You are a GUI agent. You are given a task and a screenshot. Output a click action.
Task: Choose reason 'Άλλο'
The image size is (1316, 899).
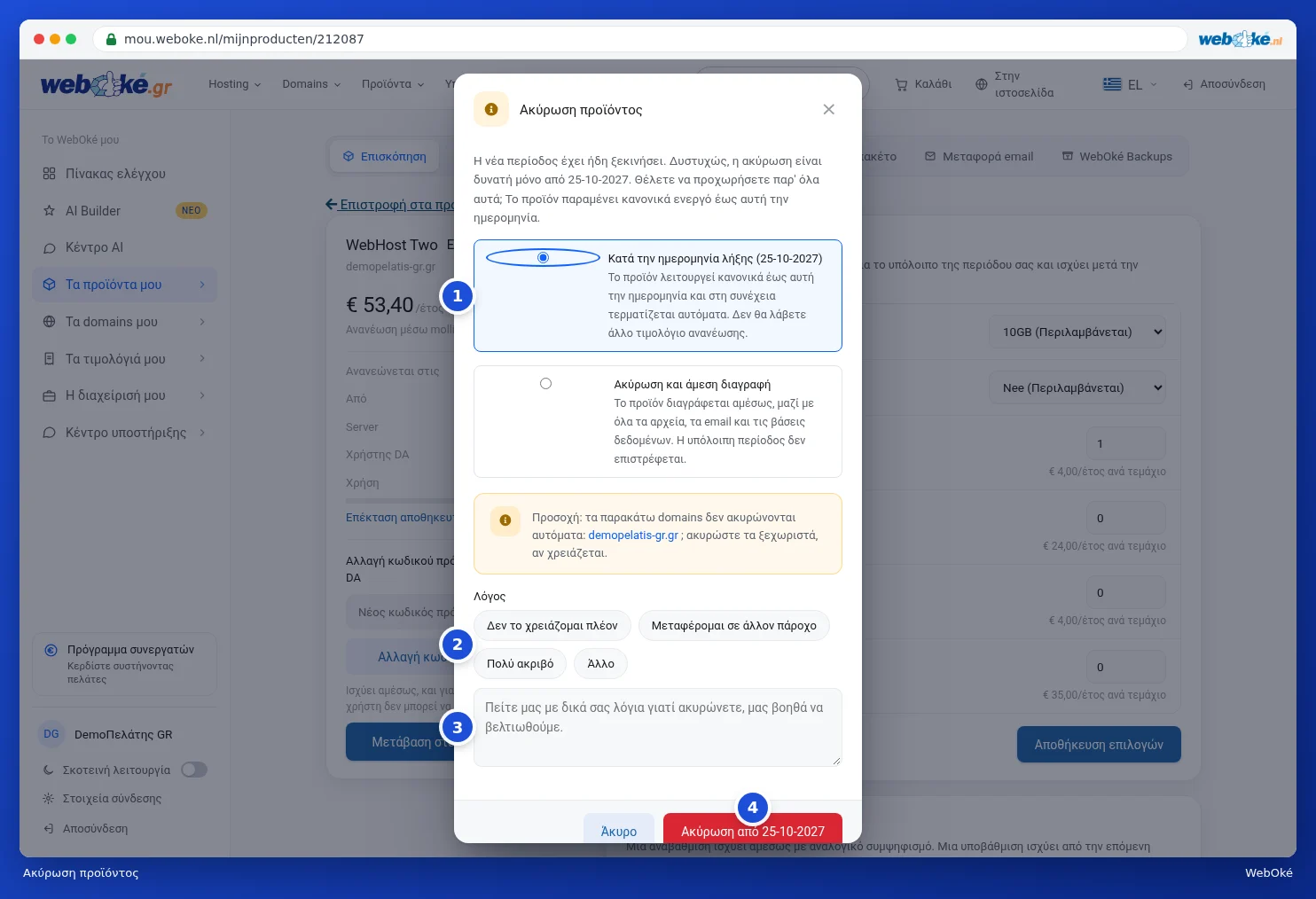point(600,664)
